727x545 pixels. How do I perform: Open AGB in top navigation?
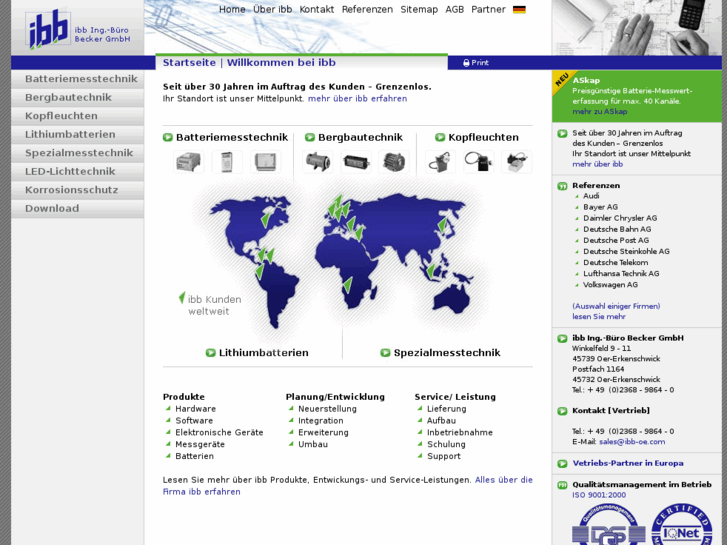pyautogui.click(x=454, y=9)
